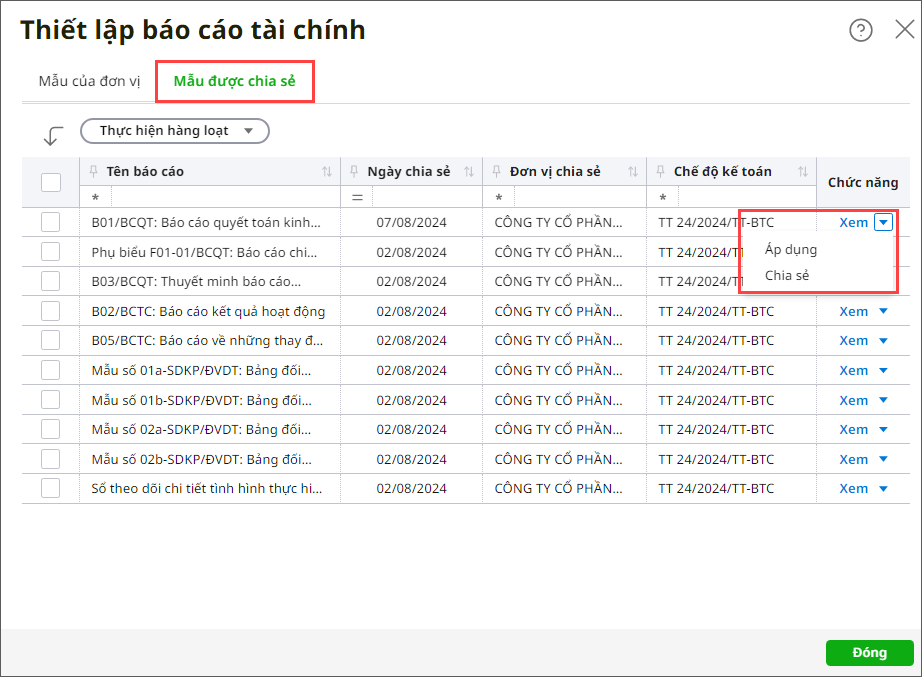
Task: Check the Sổ theo dõi chi tiết row
Action: tap(51, 488)
